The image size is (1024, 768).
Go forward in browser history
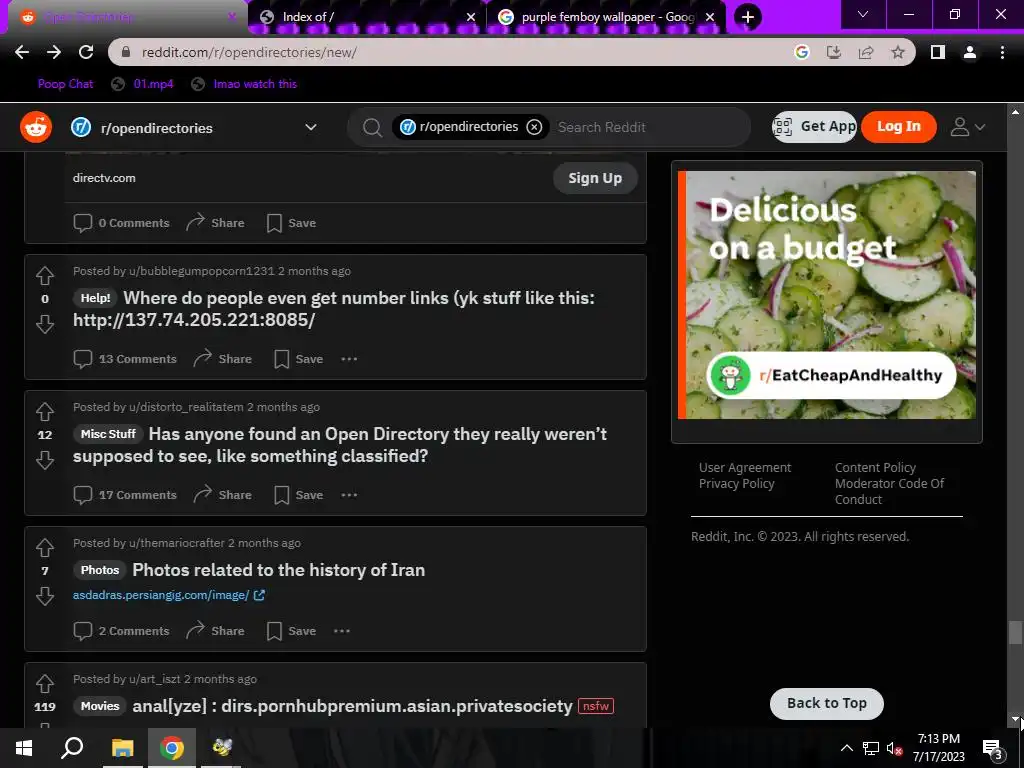tap(54, 52)
